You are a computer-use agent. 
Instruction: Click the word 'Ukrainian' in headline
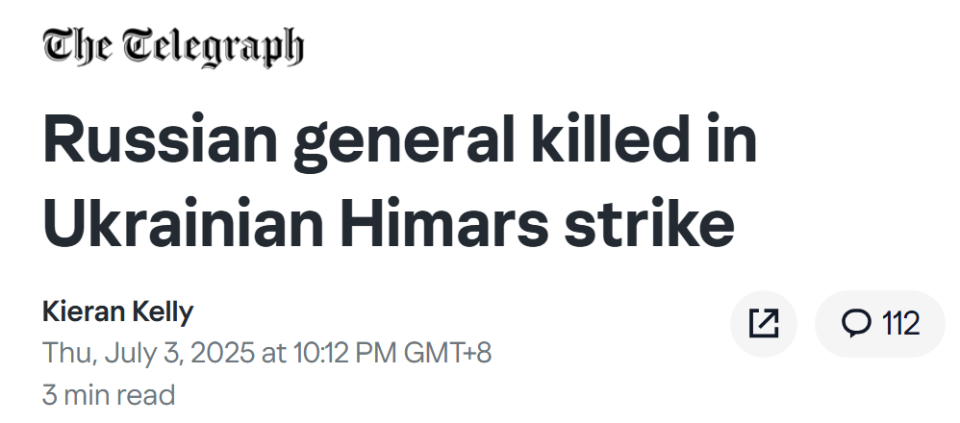tap(183, 222)
